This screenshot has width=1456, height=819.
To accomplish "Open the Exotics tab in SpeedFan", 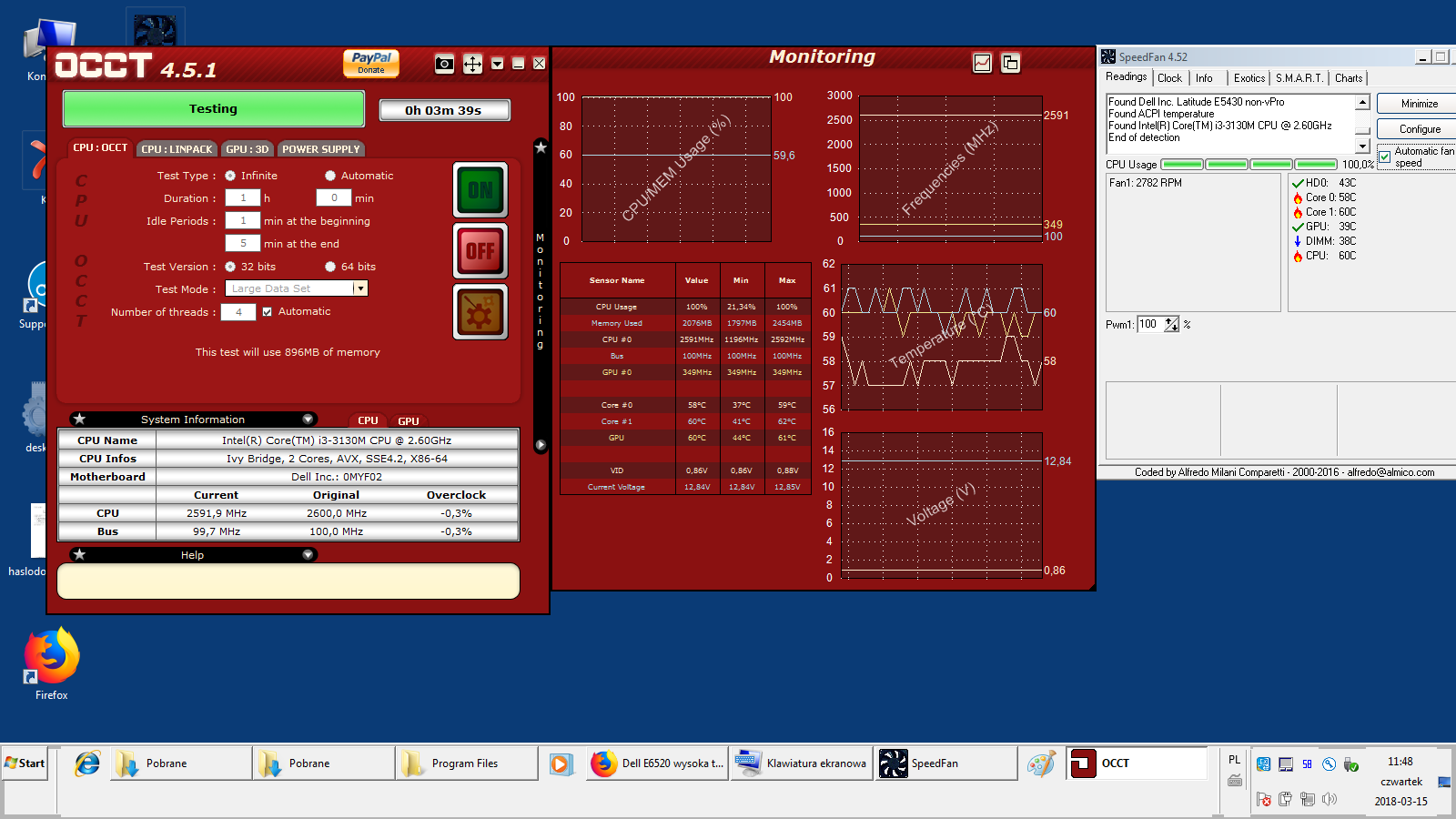I will [1249, 78].
